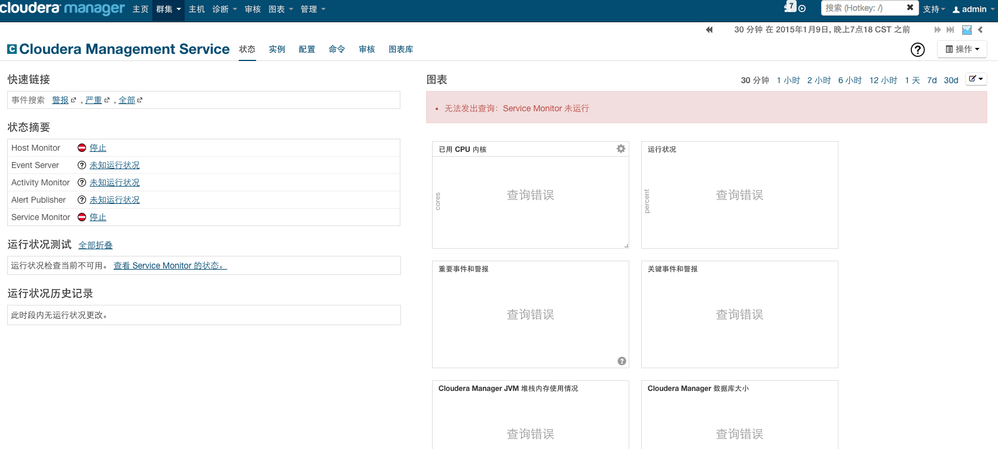998x449 pixels.
Task: Open the Host Monitor 停止 status link
Action: (98, 148)
